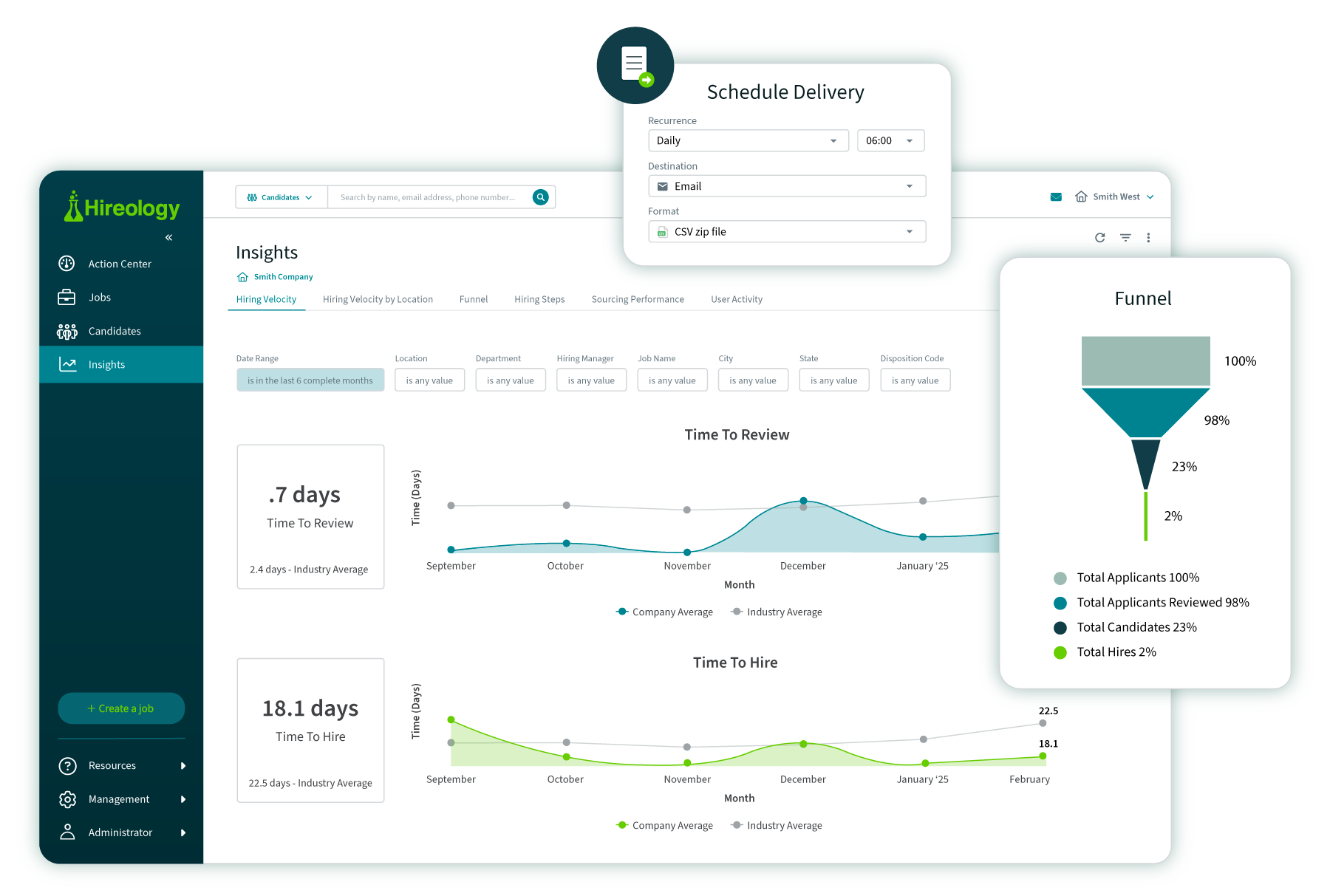Click the Create a job button
This screenshot has height=896, width=1330.
pyautogui.click(x=121, y=708)
